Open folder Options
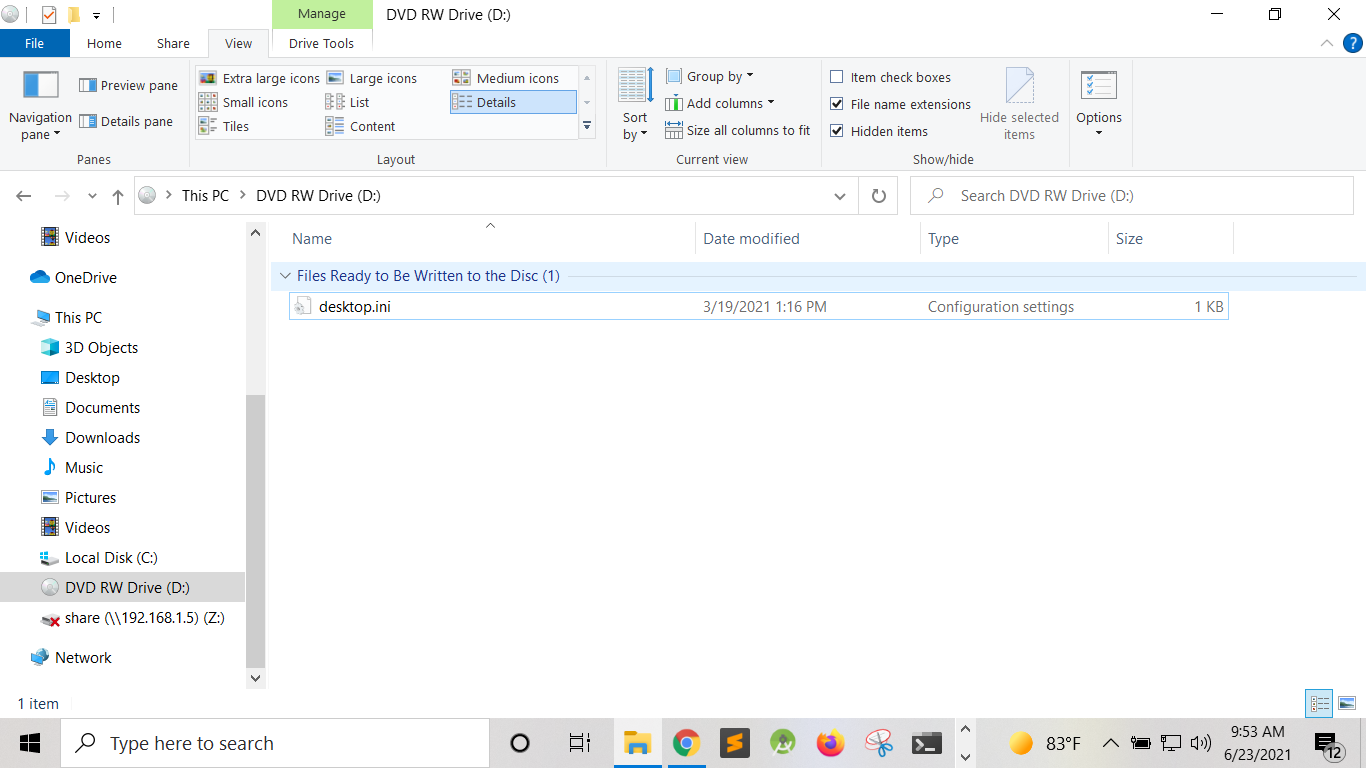 tap(1099, 104)
